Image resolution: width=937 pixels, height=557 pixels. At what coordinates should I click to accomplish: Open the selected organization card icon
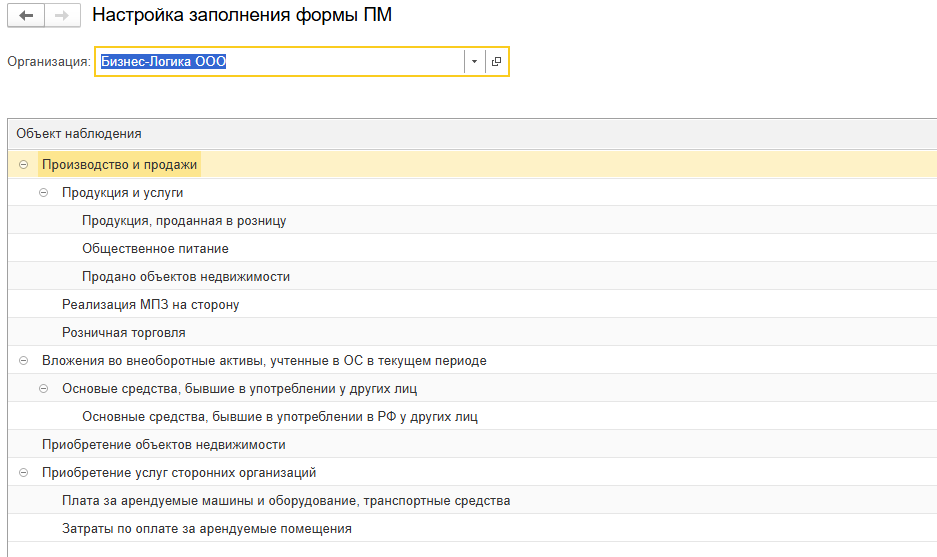(496, 62)
